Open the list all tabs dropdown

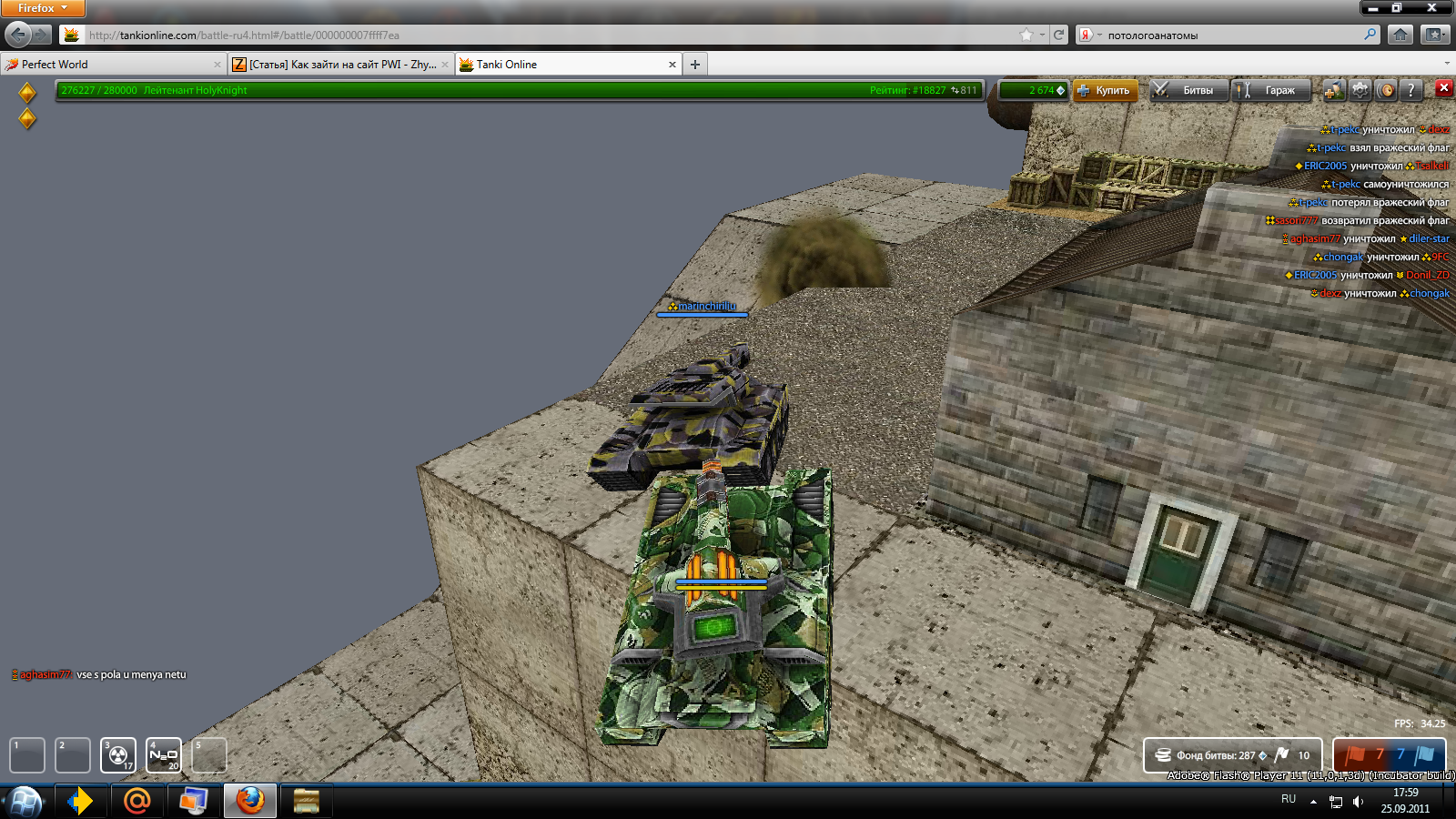(1447, 64)
